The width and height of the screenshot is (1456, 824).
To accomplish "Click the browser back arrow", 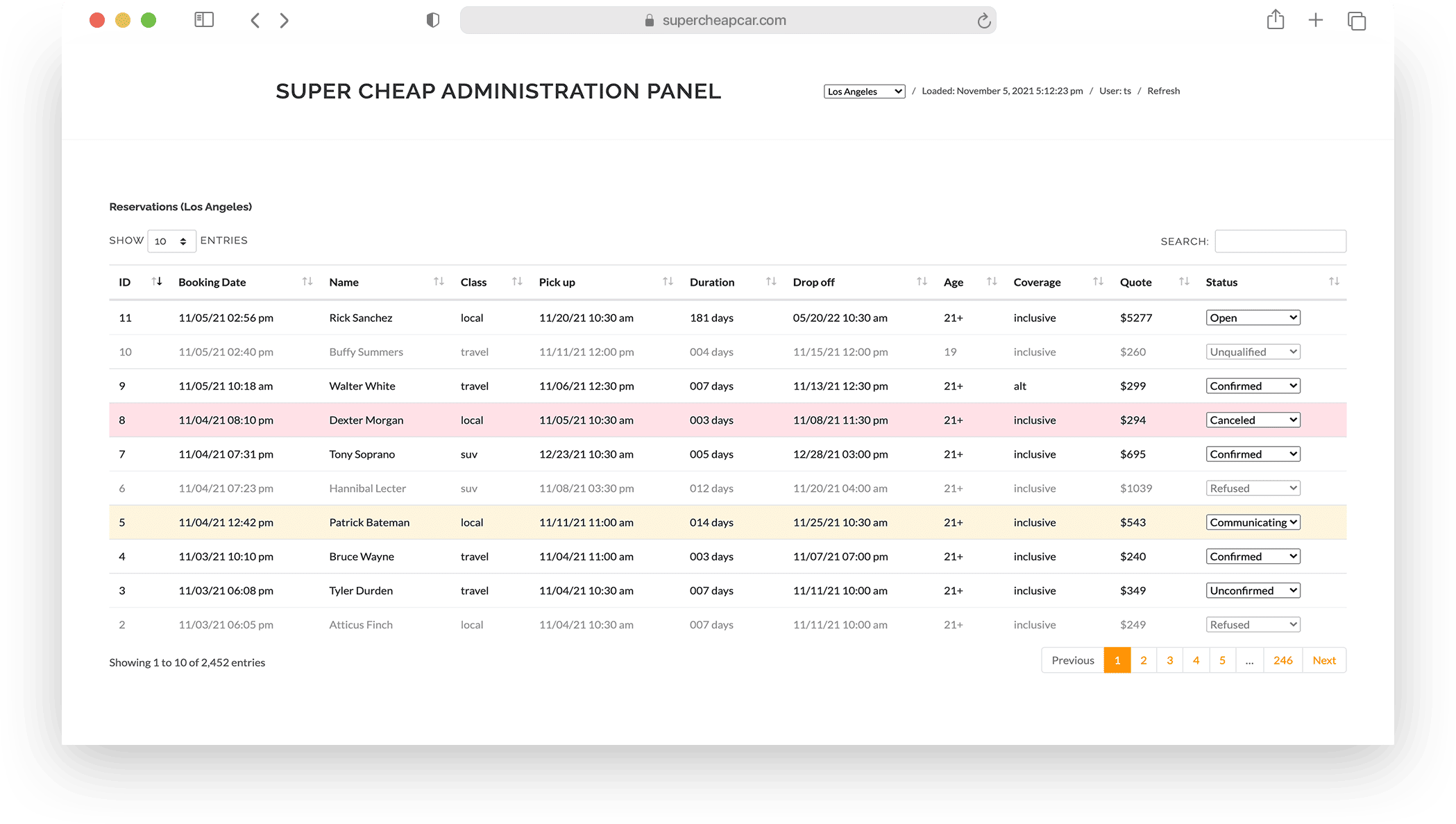I will pos(255,21).
